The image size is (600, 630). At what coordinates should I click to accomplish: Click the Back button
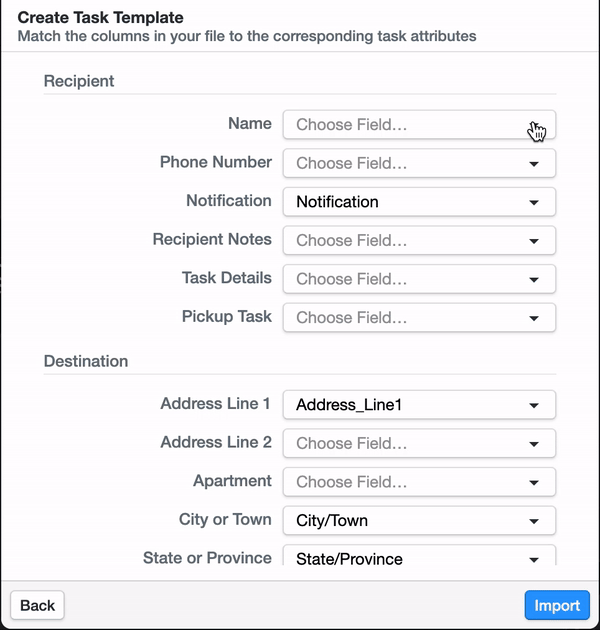click(x=37, y=605)
